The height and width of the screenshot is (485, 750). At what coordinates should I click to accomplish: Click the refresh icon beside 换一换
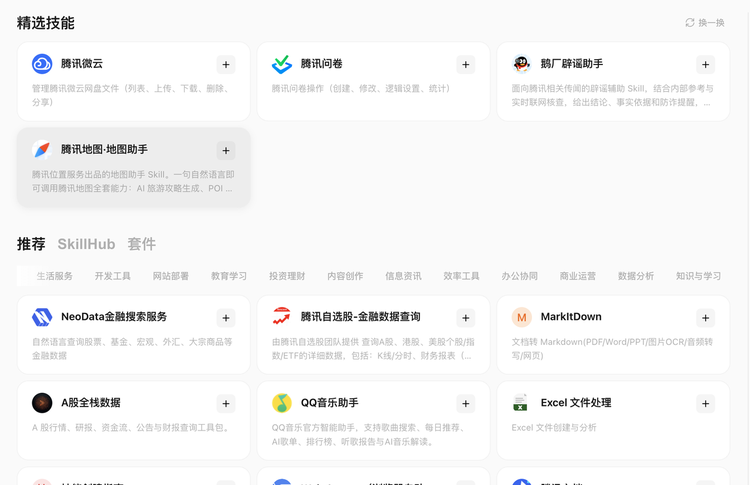coord(690,22)
